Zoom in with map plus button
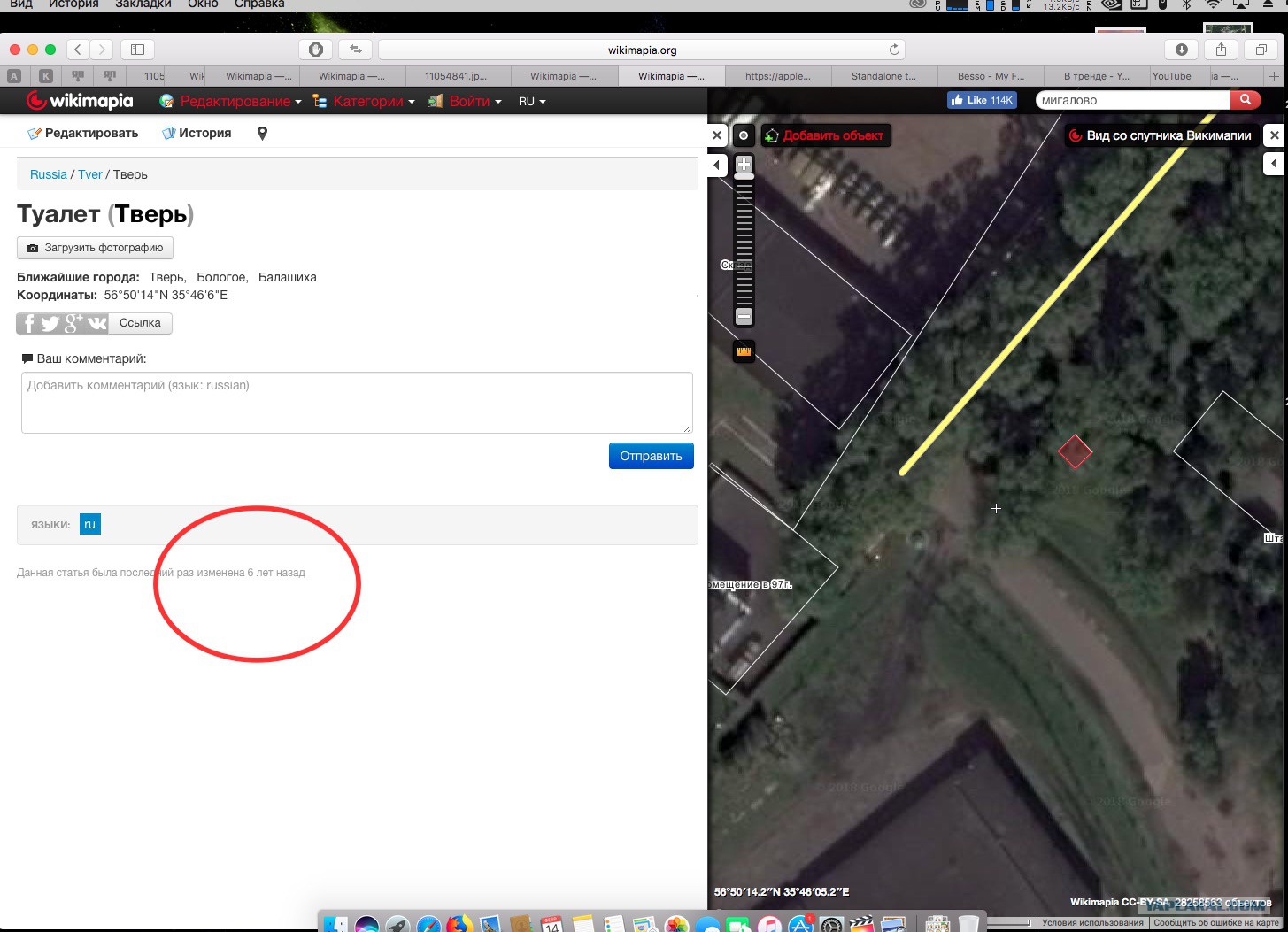This screenshot has width=1288, height=932. click(744, 165)
